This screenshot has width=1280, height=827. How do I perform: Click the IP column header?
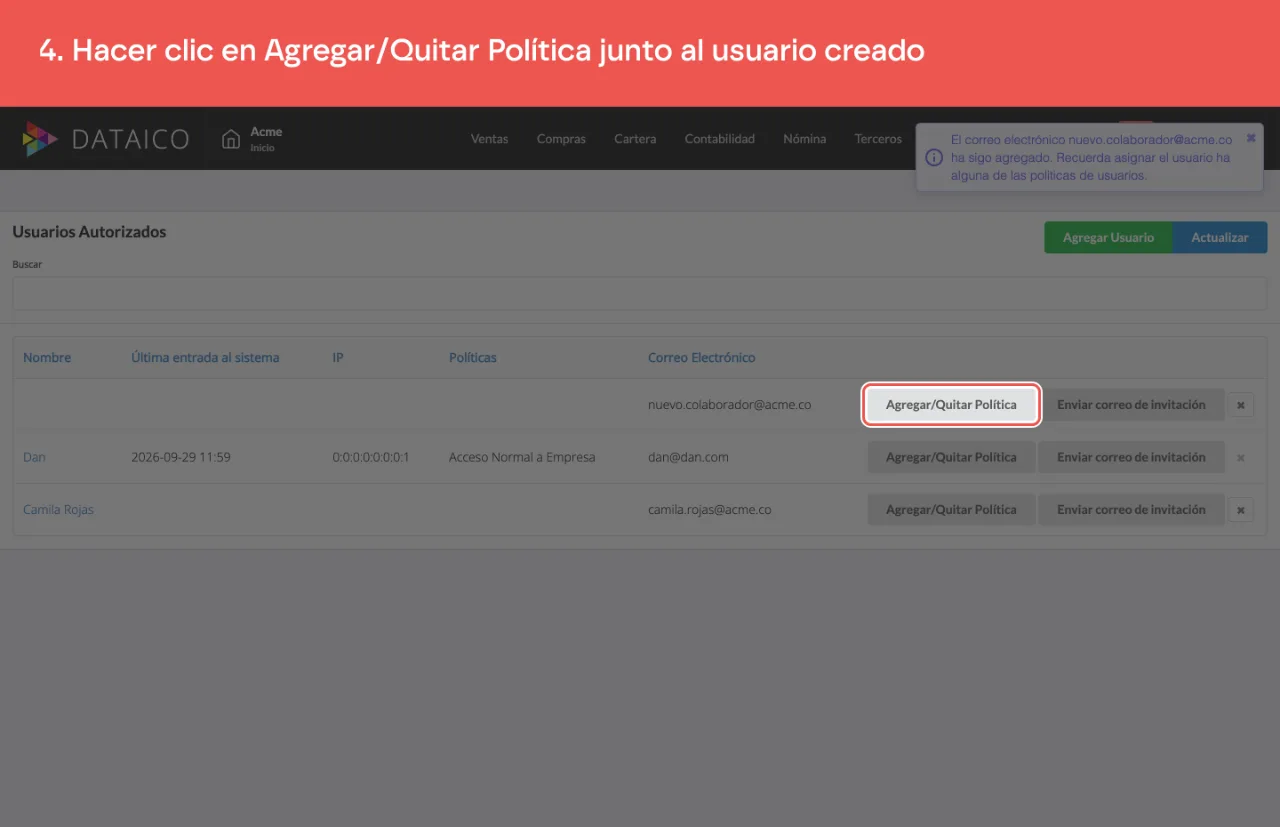pos(338,357)
